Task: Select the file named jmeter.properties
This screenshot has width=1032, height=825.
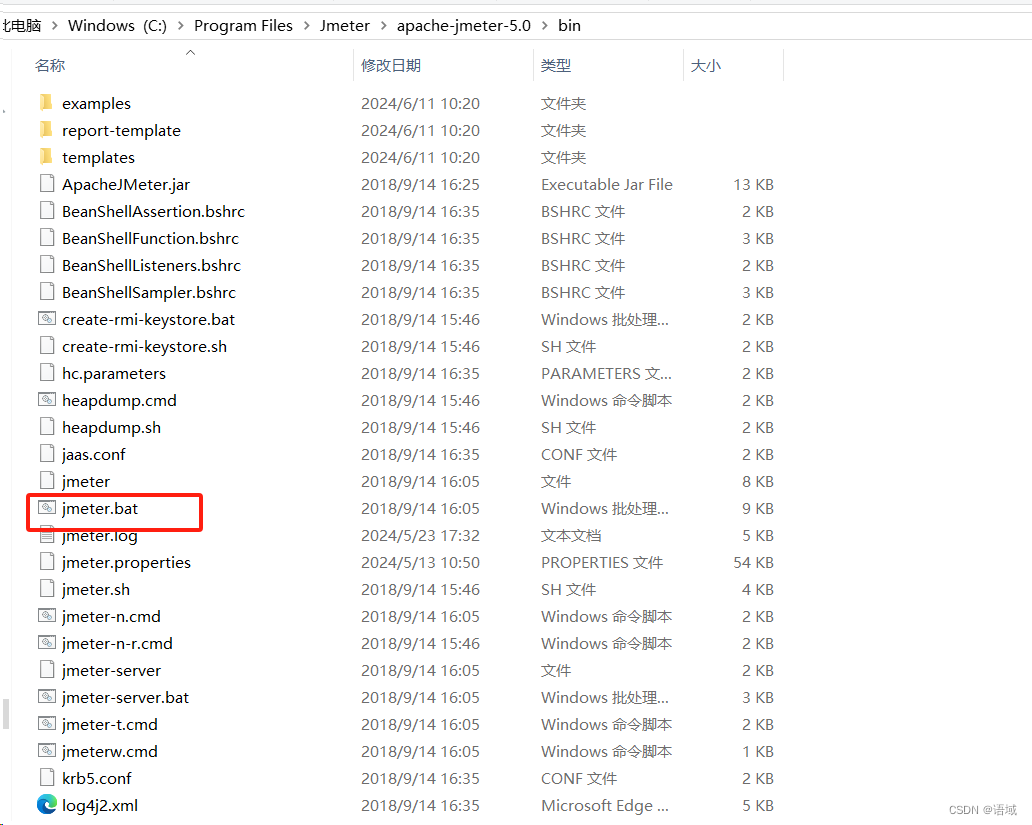Action: pos(126,562)
